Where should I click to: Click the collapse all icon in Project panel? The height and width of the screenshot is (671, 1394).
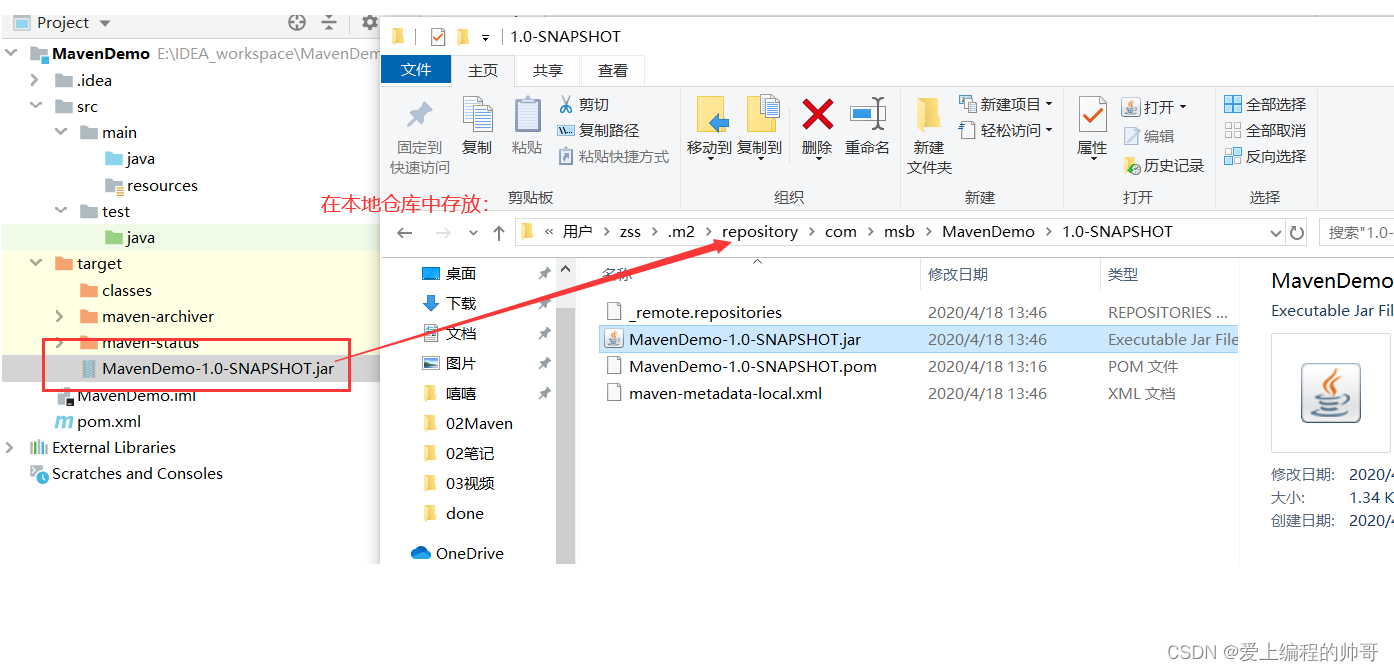[x=329, y=22]
